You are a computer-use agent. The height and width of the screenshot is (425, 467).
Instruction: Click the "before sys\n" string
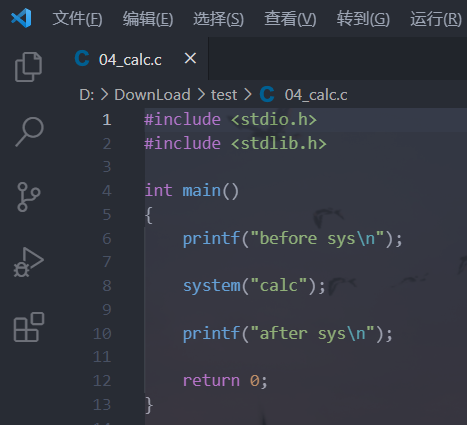coord(317,239)
